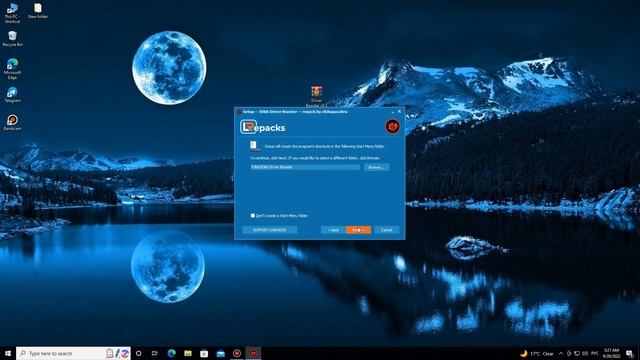Select the Driver Booster installer desktop icon
The height and width of the screenshot is (360, 640).
[x=316, y=96]
